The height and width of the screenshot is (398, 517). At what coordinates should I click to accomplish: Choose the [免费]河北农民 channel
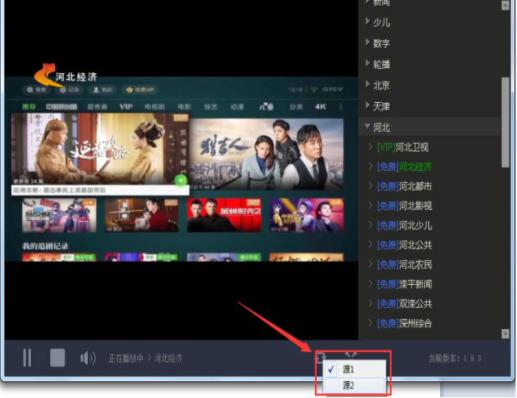[404, 265]
